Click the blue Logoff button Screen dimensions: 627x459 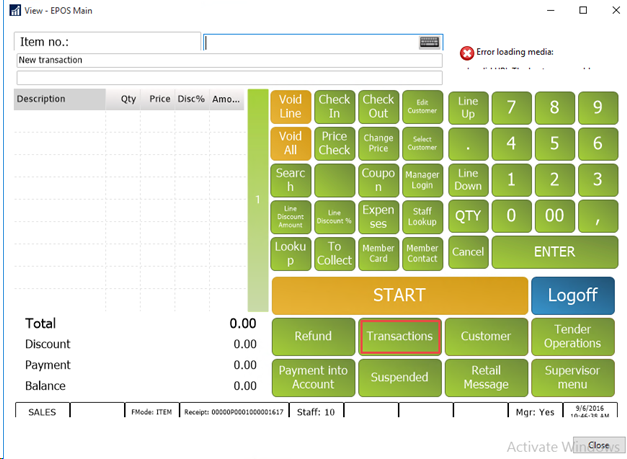point(572,296)
